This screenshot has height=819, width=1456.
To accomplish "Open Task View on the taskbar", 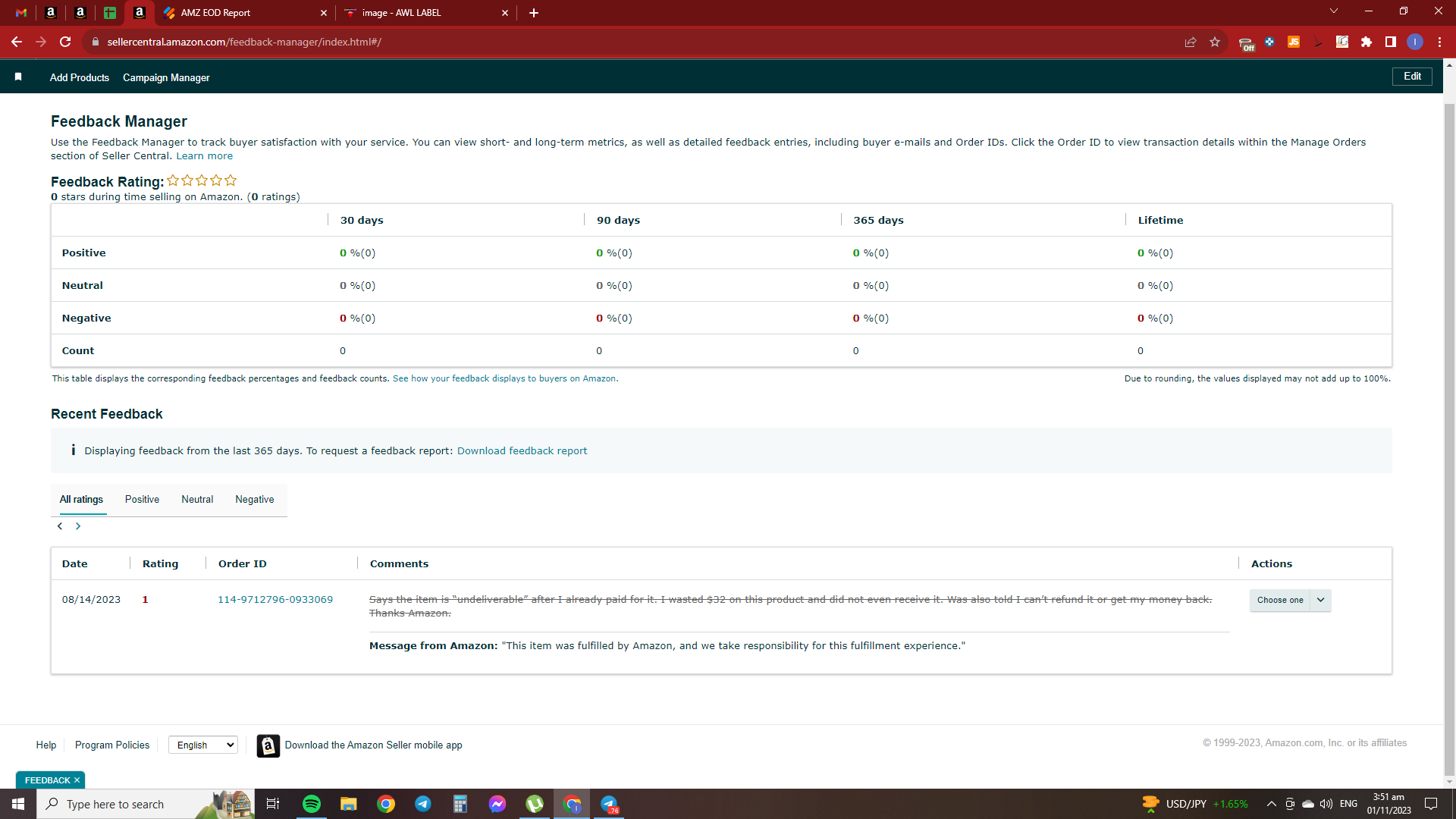I will tap(273, 804).
